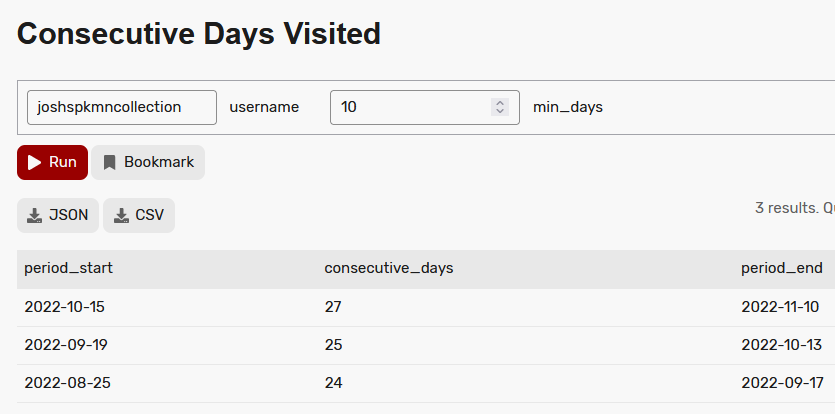The width and height of the screenshot is (835, 414).
Task: Sort by period_start column header
Action: (61, 268)
